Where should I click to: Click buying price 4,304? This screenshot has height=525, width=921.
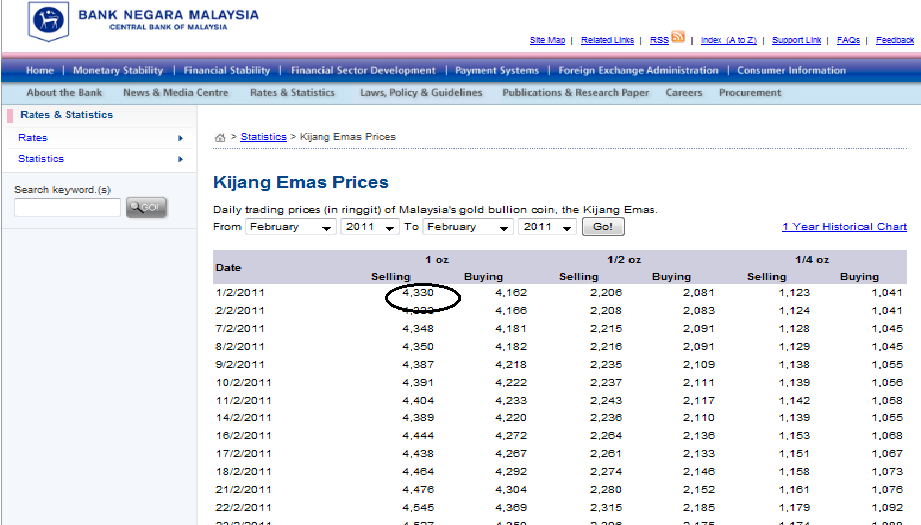tap(511, 490)
